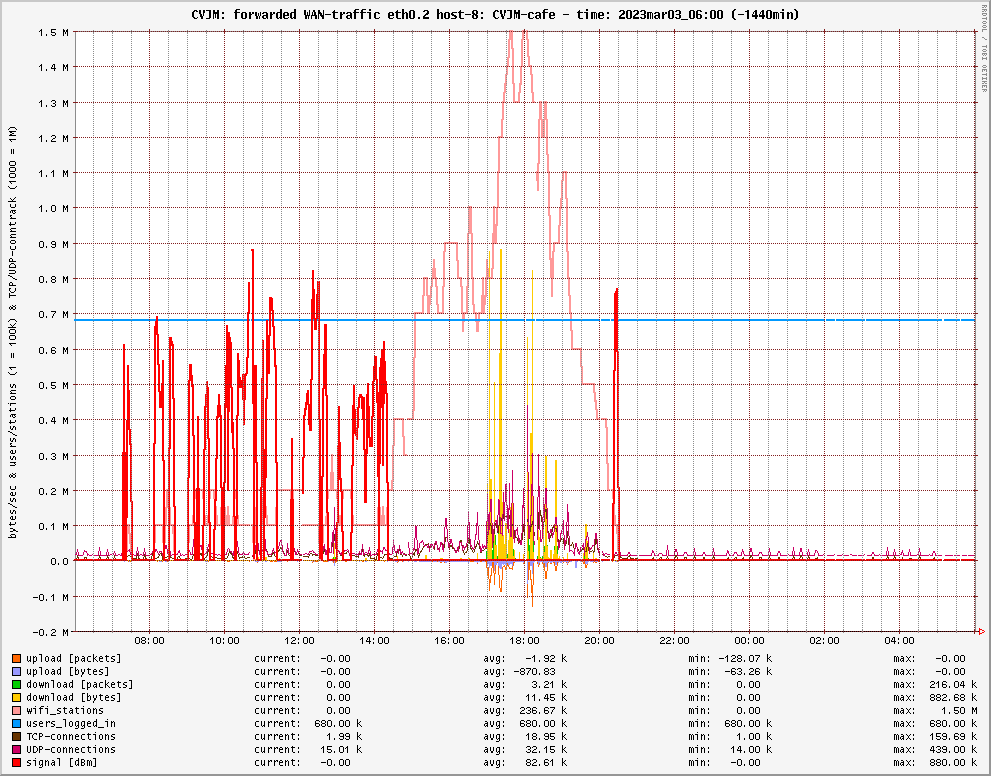Image resolution: width=991 pixels, height=776 pixels.
Task: Click the 02:00 time axis label
Action: tap(824, 641)
